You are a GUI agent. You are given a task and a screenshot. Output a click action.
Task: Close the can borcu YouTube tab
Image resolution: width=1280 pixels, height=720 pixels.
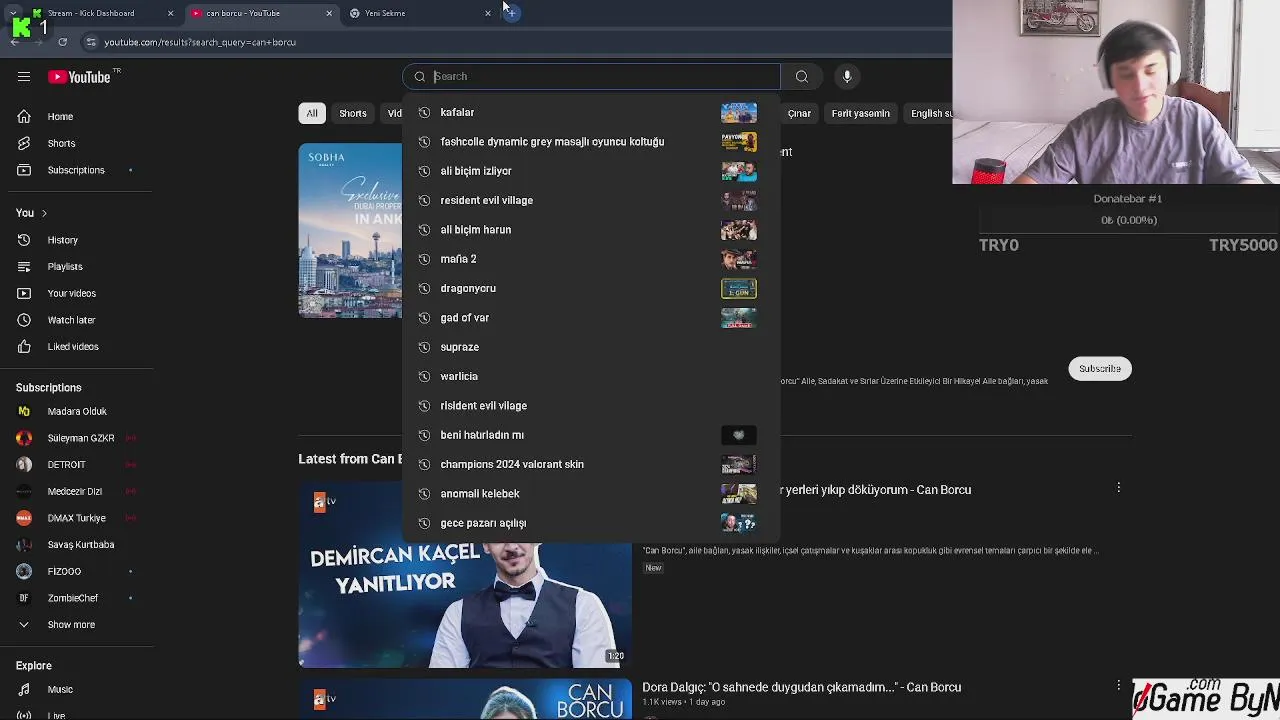329,13
